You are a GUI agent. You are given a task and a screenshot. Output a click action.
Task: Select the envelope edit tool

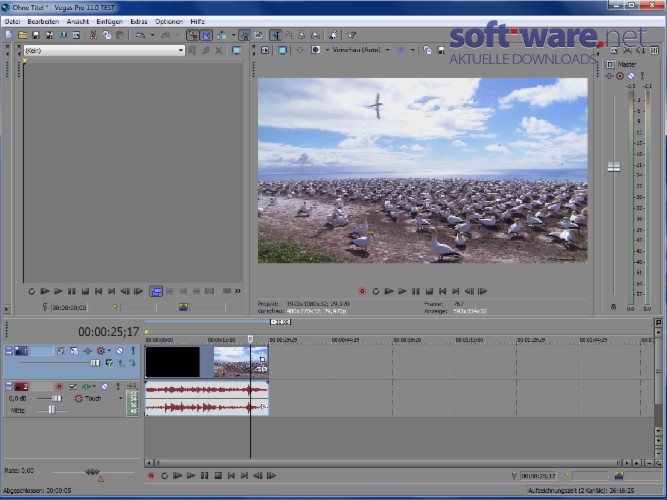(289, 35)
